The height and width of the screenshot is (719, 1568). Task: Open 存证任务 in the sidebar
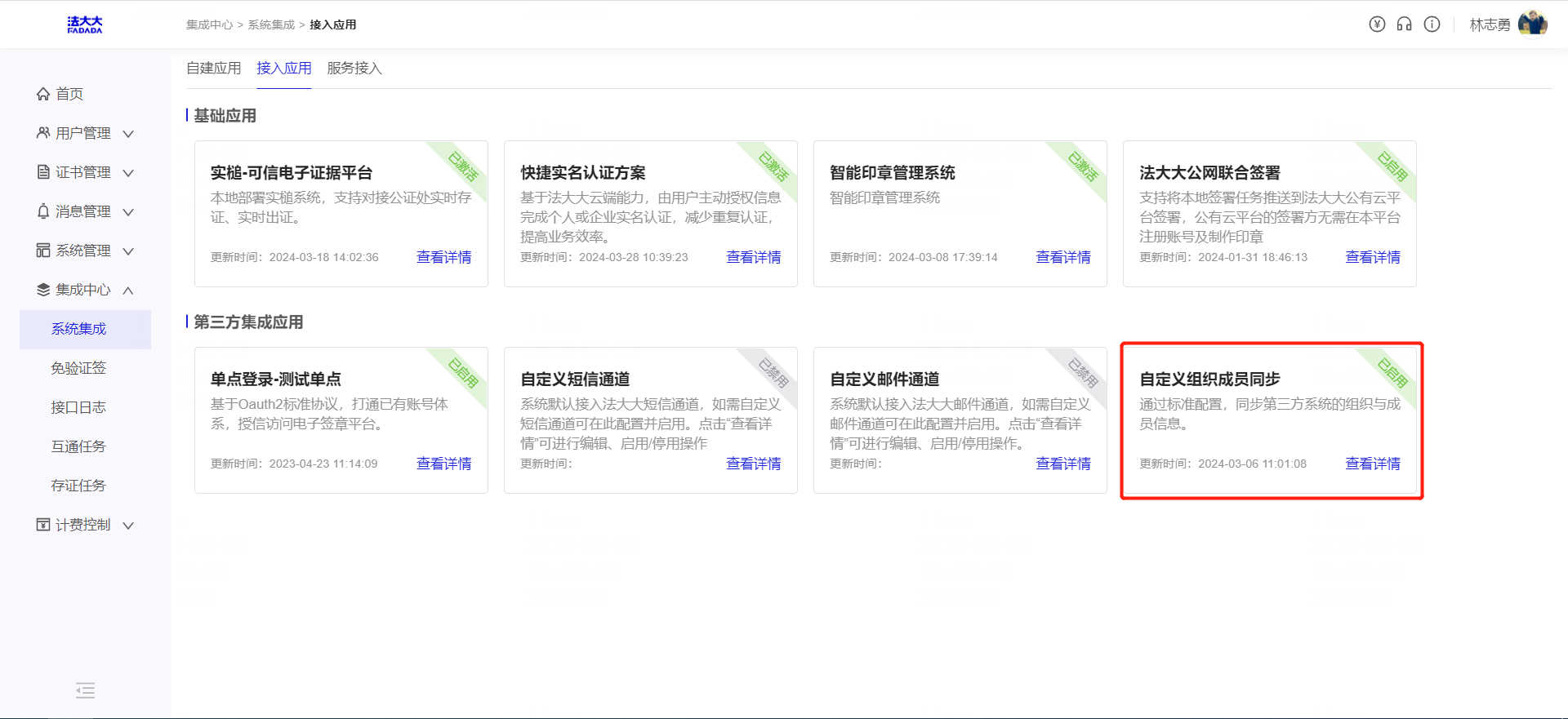[78, 486]
